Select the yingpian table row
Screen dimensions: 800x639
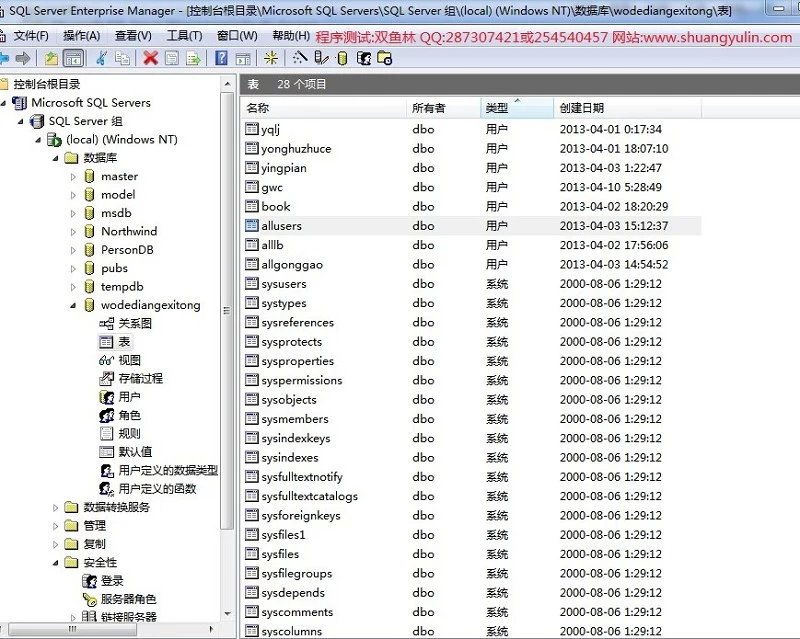pos(471,168)
